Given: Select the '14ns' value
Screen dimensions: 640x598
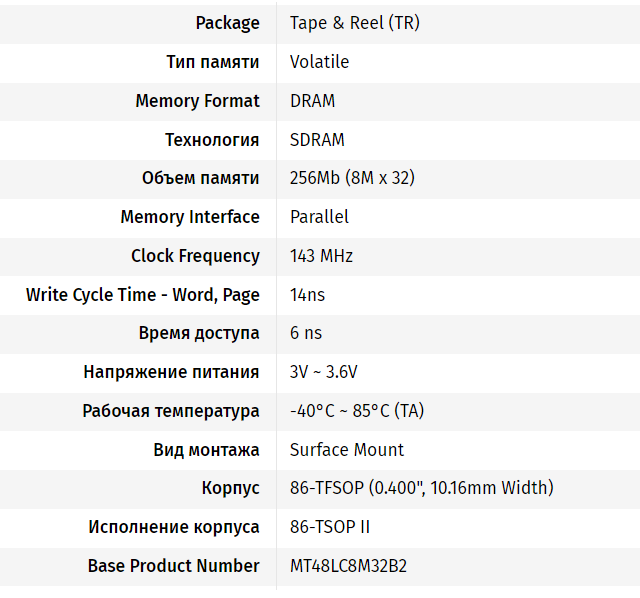Looking at the screenshot, I should tap(307, 295).
